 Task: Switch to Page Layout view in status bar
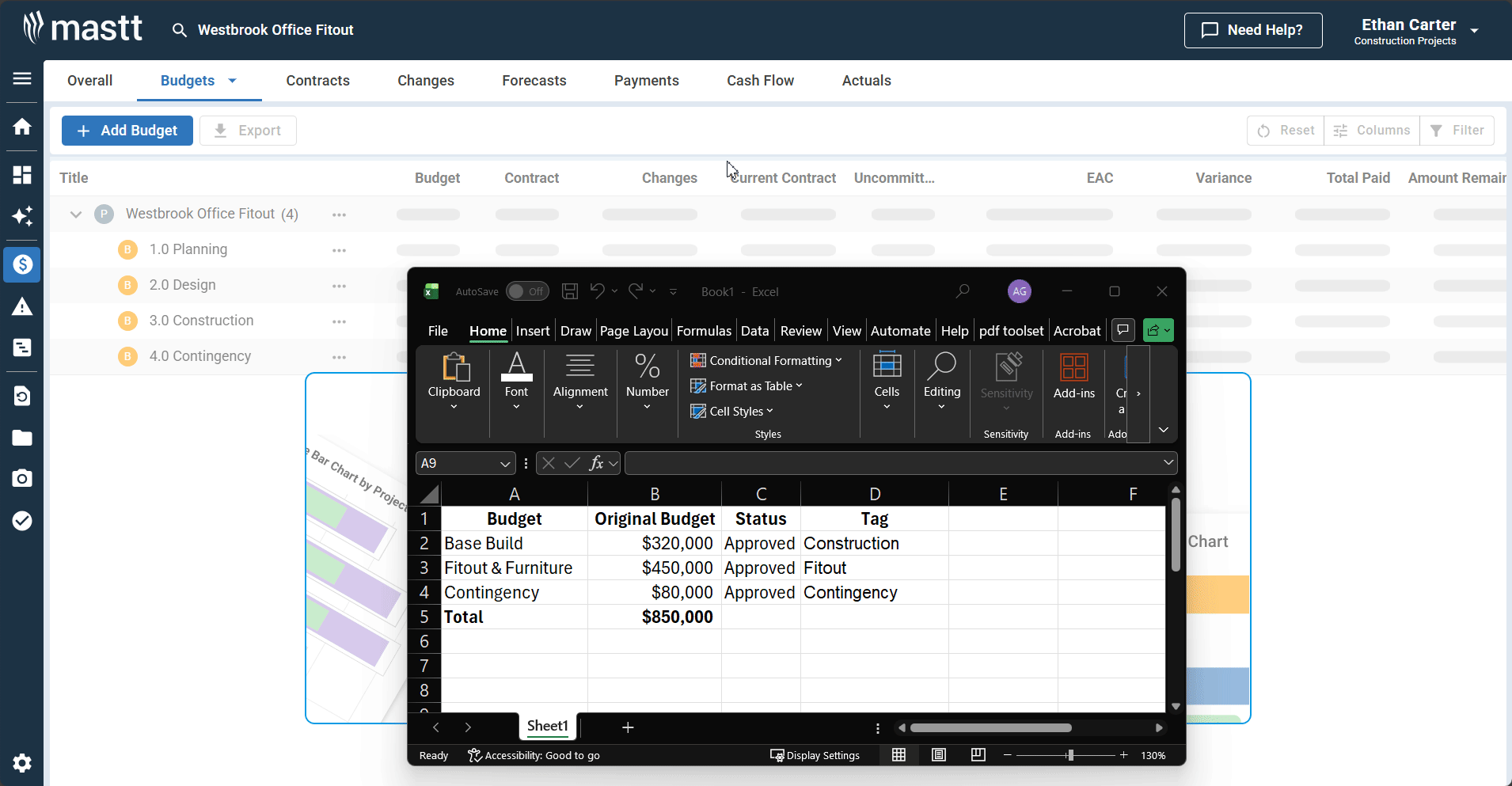click(x=939, y=755)
